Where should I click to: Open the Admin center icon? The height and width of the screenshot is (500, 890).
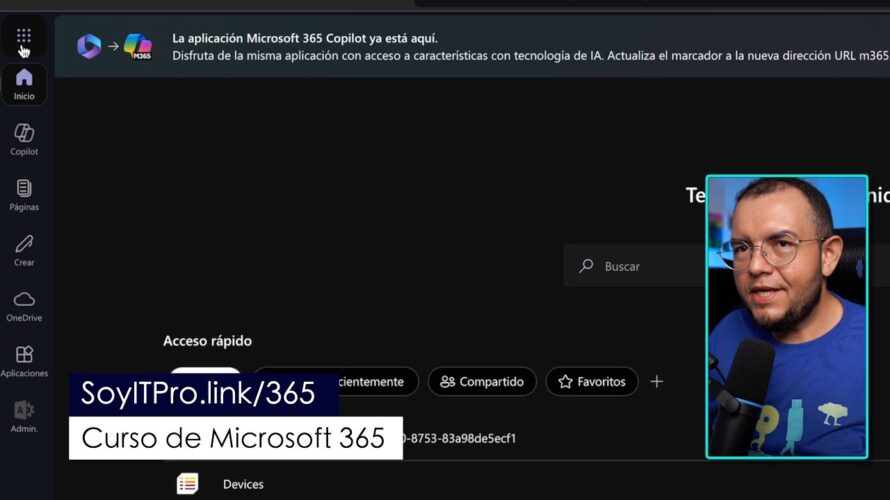pyautogui.click(x=24, y=416)
